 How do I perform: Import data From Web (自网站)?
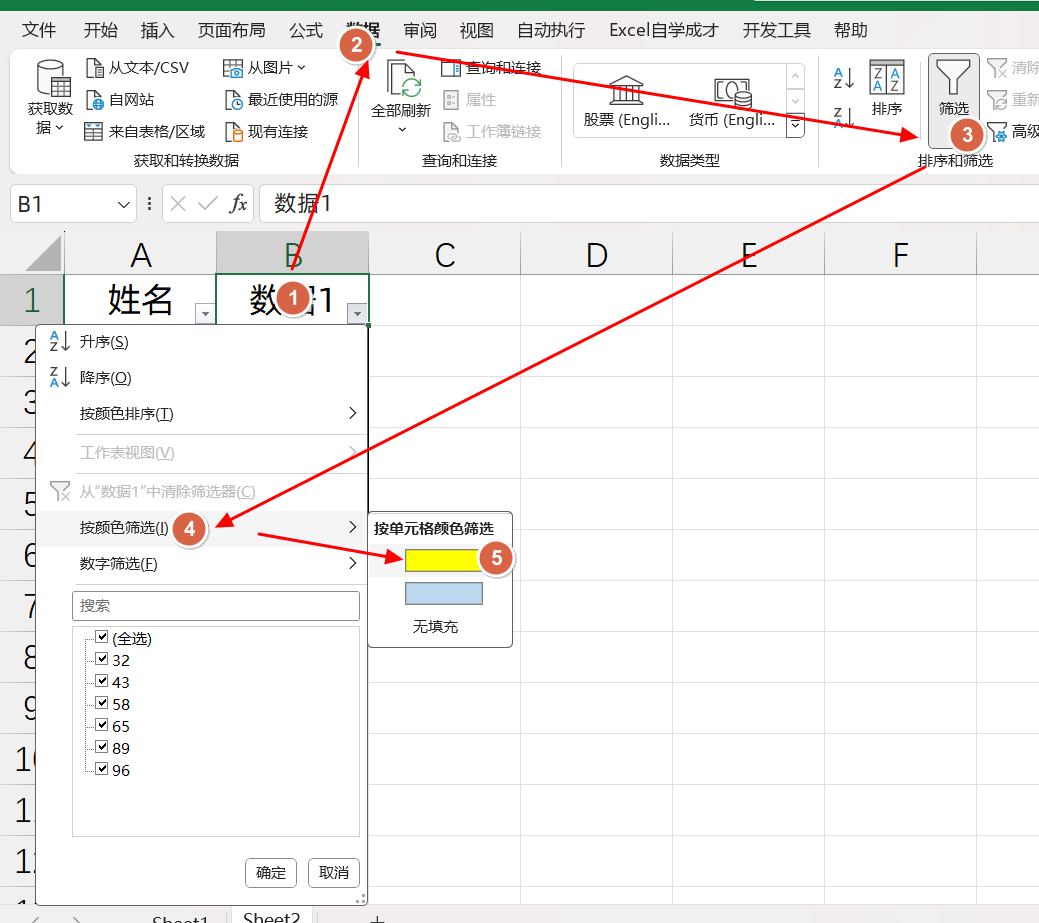pos(121,99)
